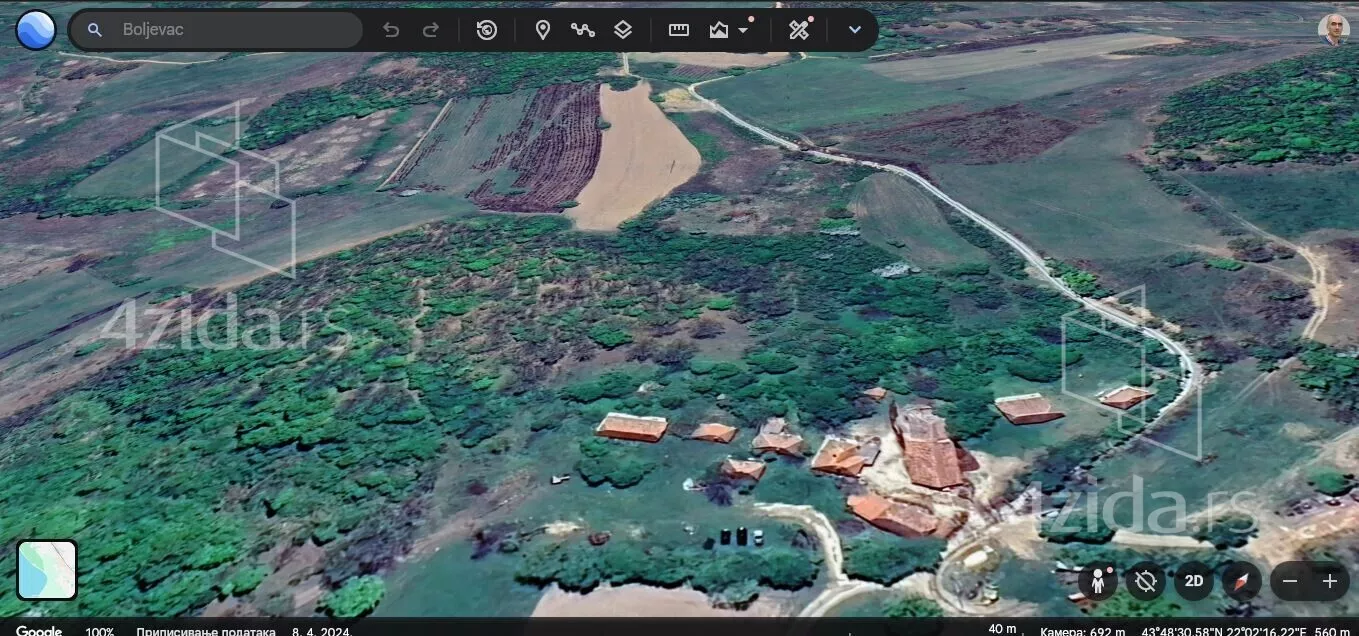Expand the map style dropdown arrow
This screenshot has height=636, width=1359.
[743, 31]
